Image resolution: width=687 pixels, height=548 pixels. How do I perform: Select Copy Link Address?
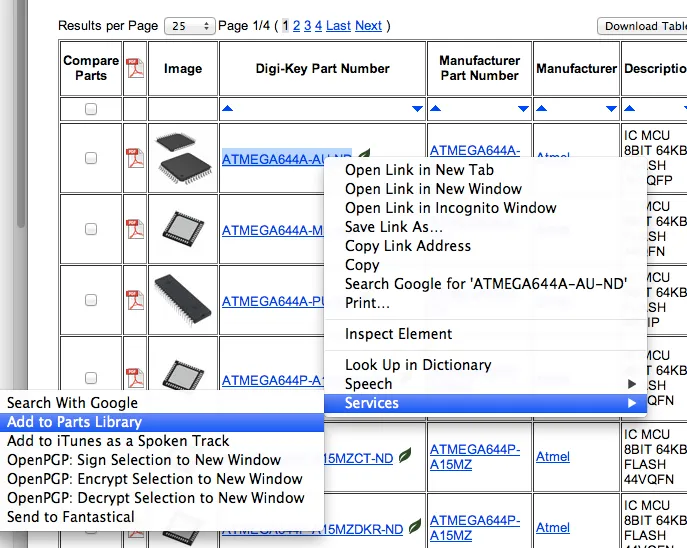(x=485, y=246)
